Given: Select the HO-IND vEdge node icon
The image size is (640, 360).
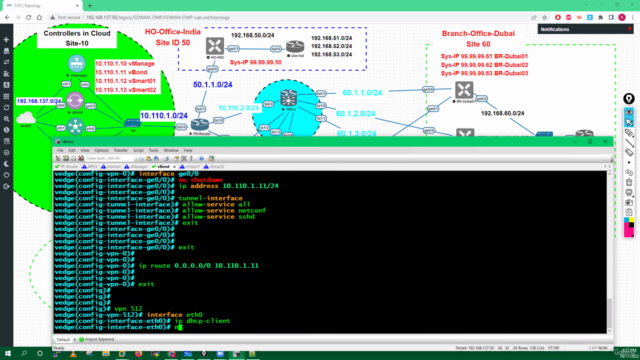Looking at the screenshot, I should [x=215, y=46].
